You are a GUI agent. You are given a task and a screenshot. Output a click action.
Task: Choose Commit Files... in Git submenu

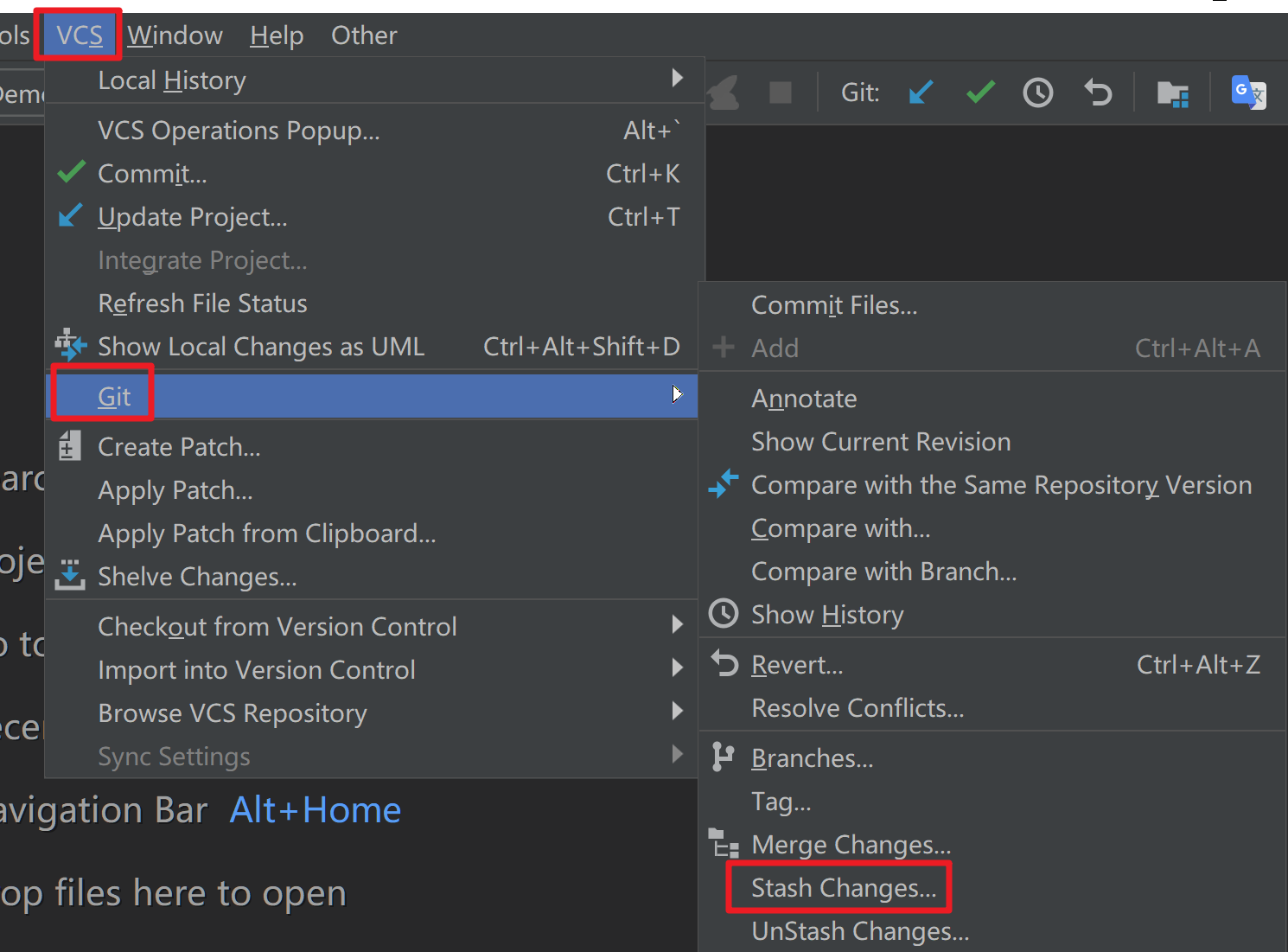pyautogui.click(x=992, y=305)
